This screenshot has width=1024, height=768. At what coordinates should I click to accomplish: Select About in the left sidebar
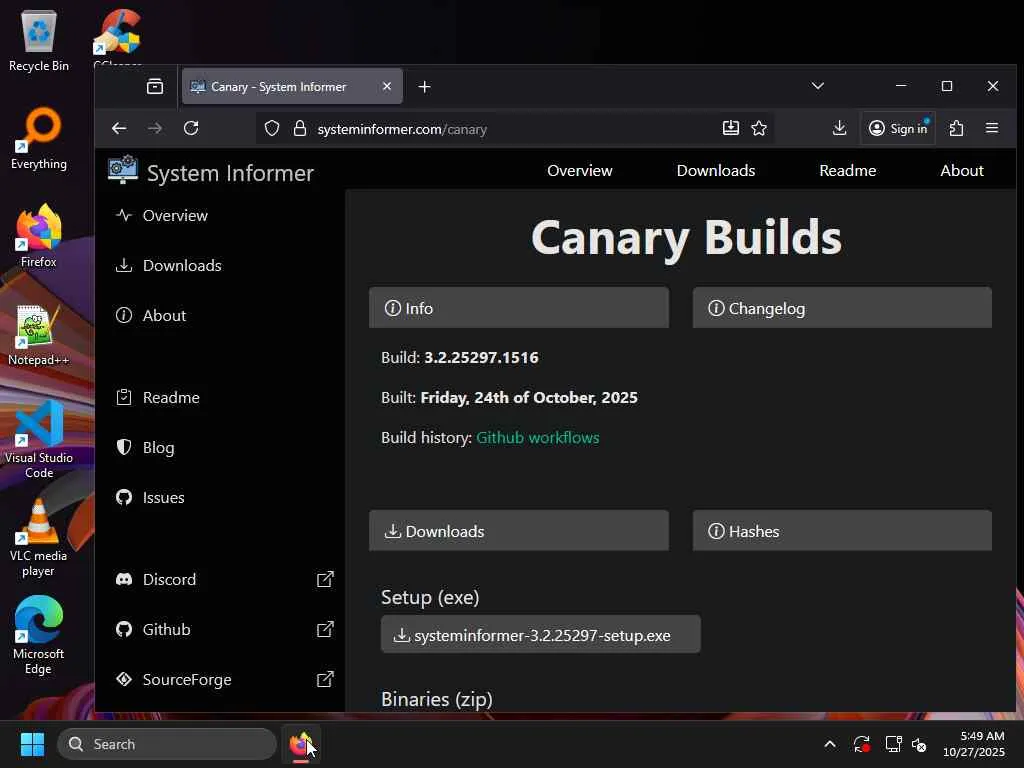[165, 315]
